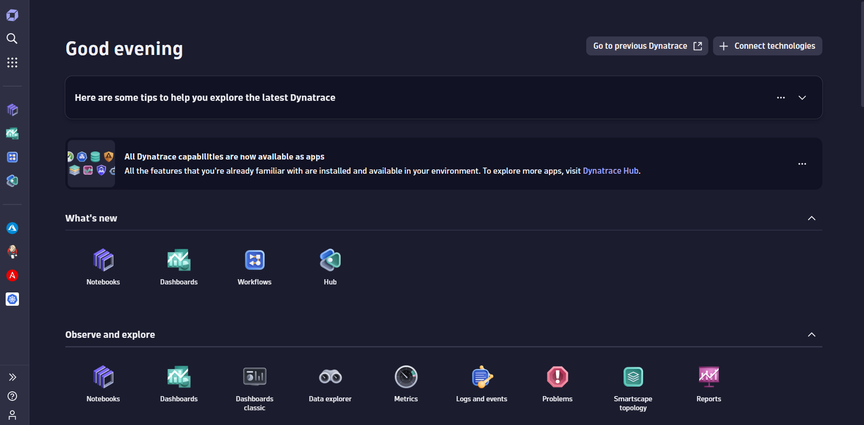This screenshot has width=864, height=425.
Task: Open Notebooks under Observe and explore
Action: click(103, 384)
